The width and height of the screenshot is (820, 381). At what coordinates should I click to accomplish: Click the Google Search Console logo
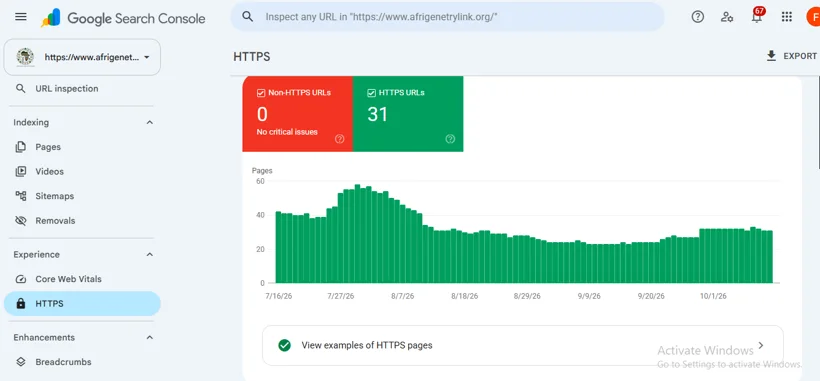coord(123,18)
